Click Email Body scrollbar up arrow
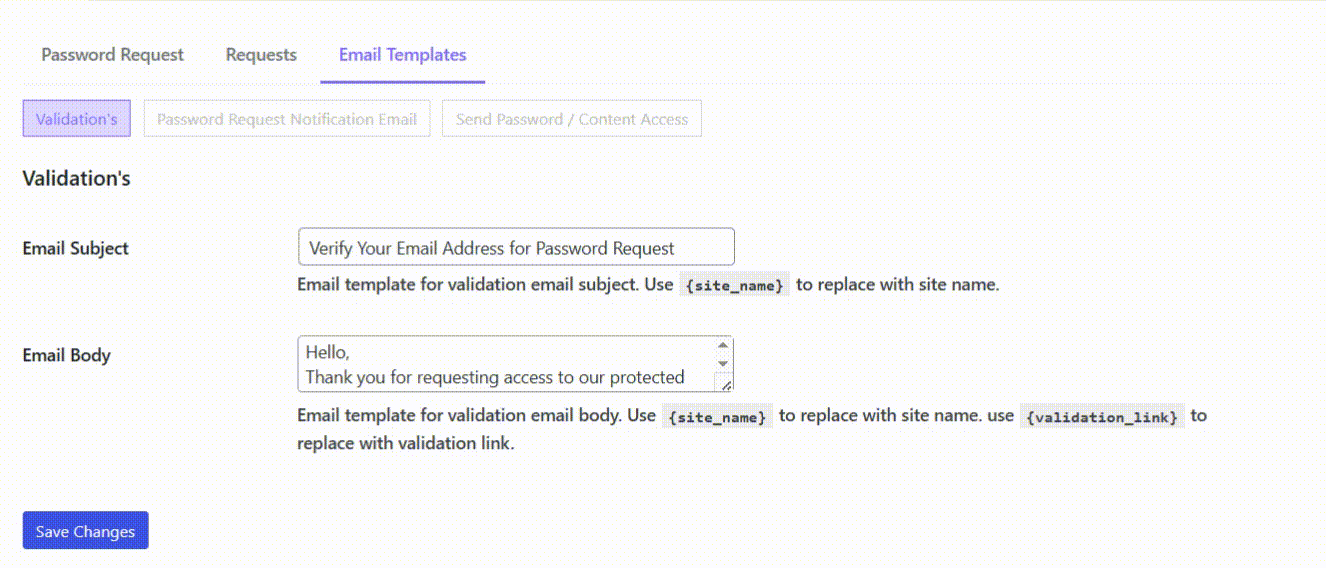This screenshot has width=1326, height=568. 723,346
